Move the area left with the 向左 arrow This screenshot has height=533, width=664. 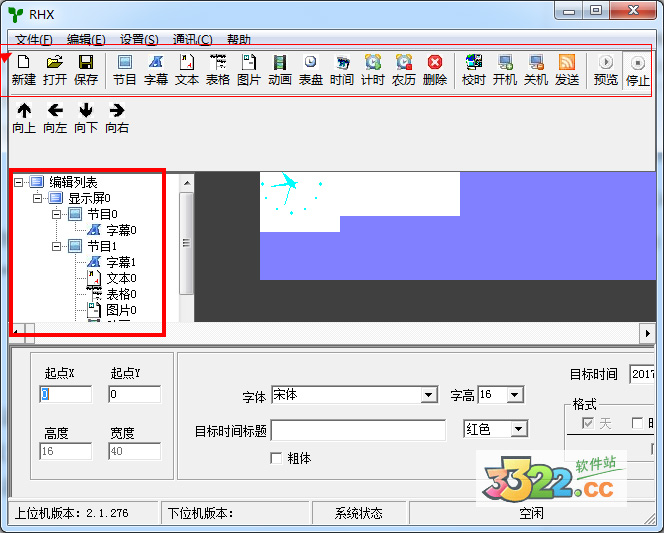click(x=55, y=118)
